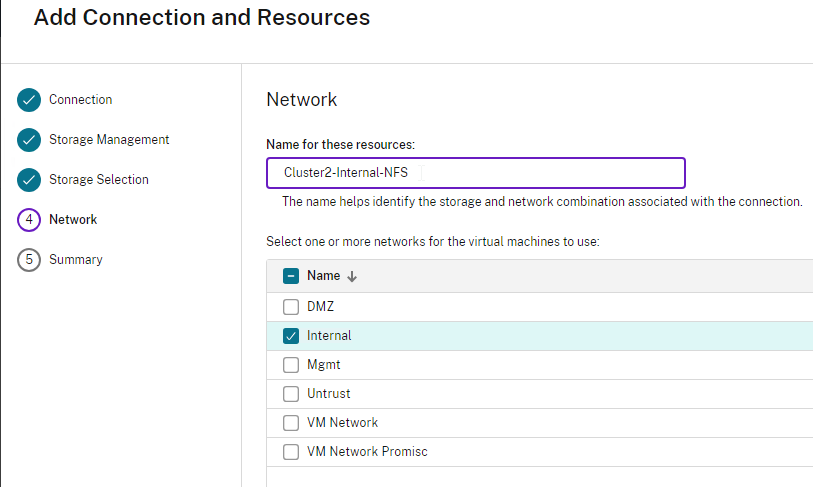
Task: Enable the DMZ network checkbox
Action: (x=291, y=307)
